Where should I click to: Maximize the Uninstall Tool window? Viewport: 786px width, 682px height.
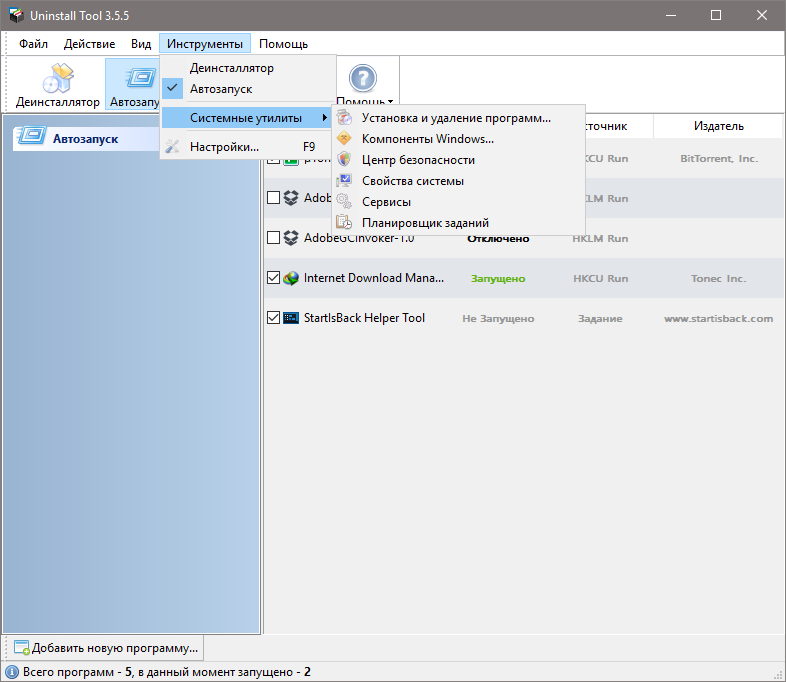(x=716, y=15)
